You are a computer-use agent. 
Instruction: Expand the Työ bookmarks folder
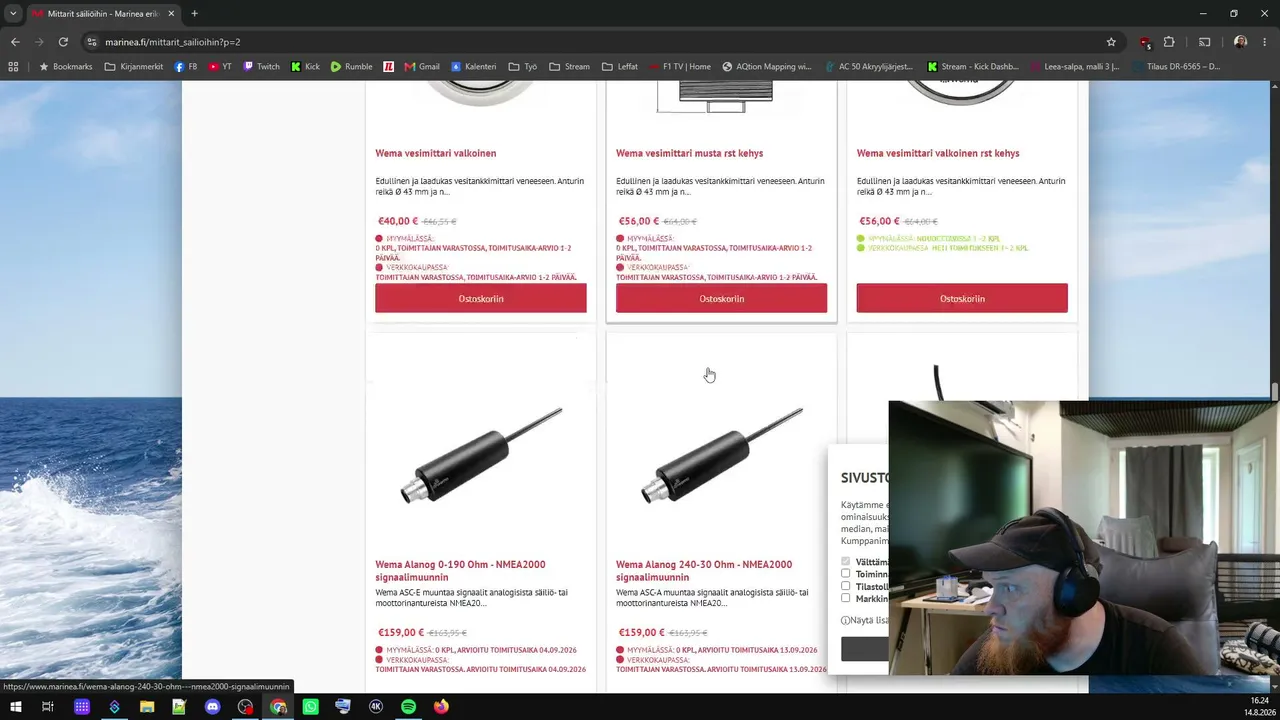point(522,67)
